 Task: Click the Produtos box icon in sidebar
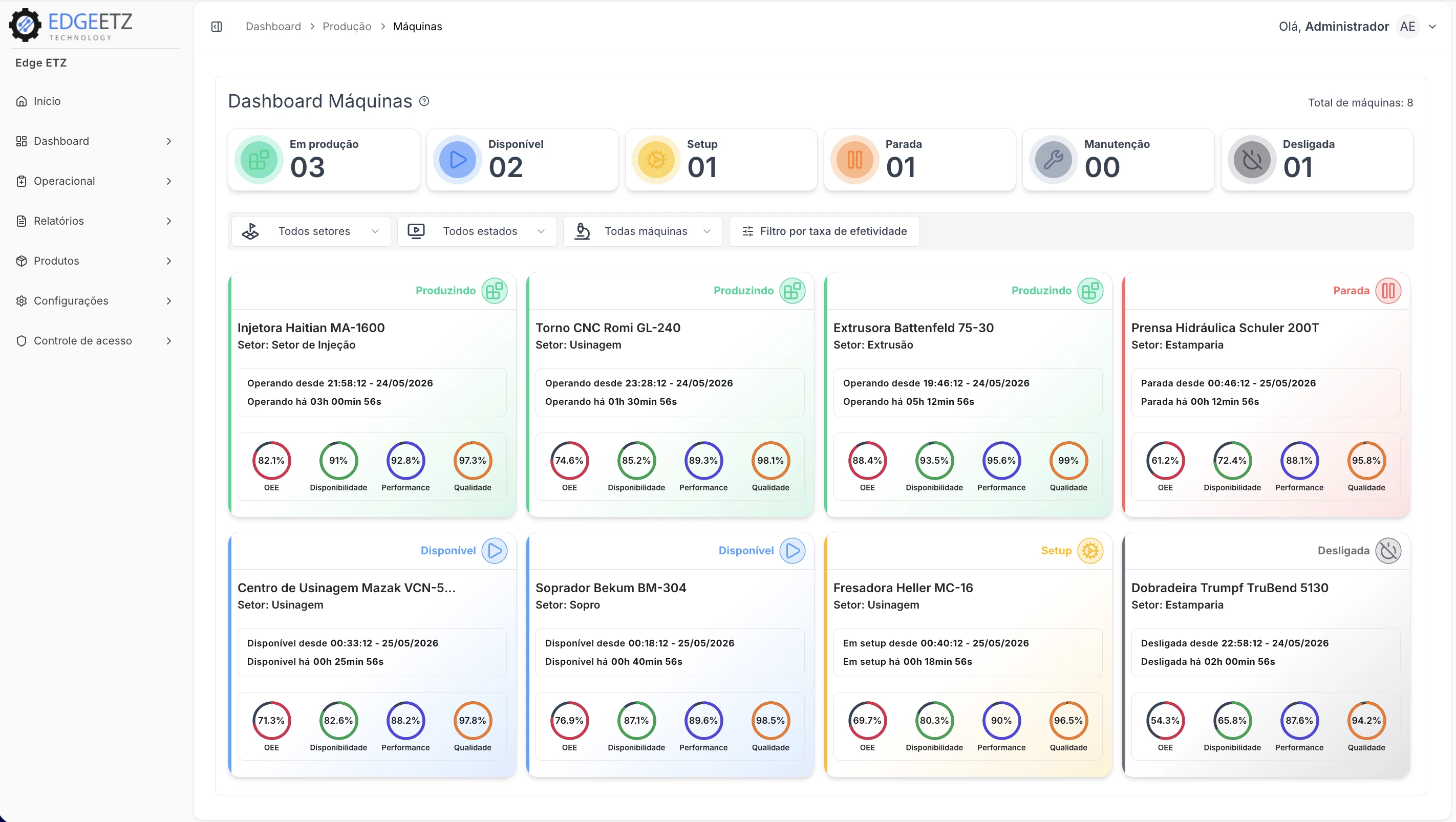pyautogui.click(x=22, y=261)
